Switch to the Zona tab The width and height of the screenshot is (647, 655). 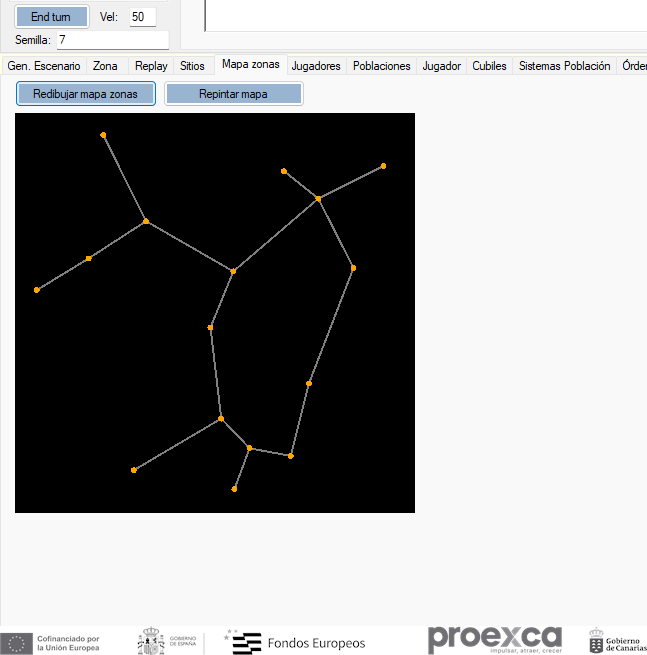[105, 66]
